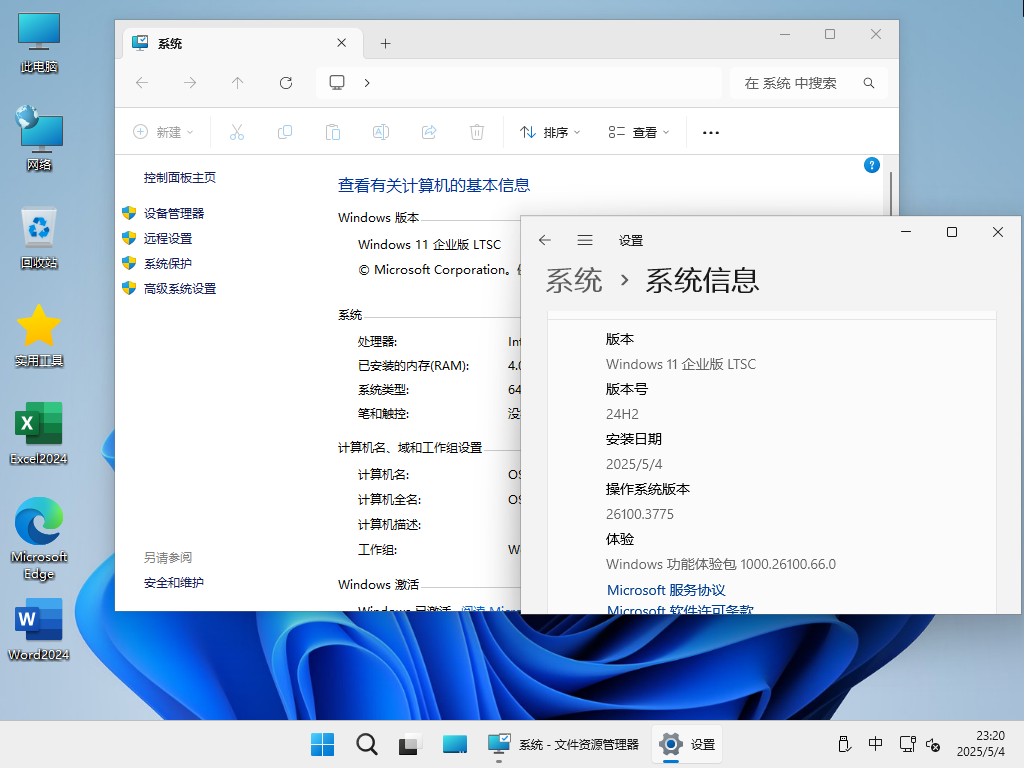
Task: Launch Word2024 from the desktop
Action: 39,629
